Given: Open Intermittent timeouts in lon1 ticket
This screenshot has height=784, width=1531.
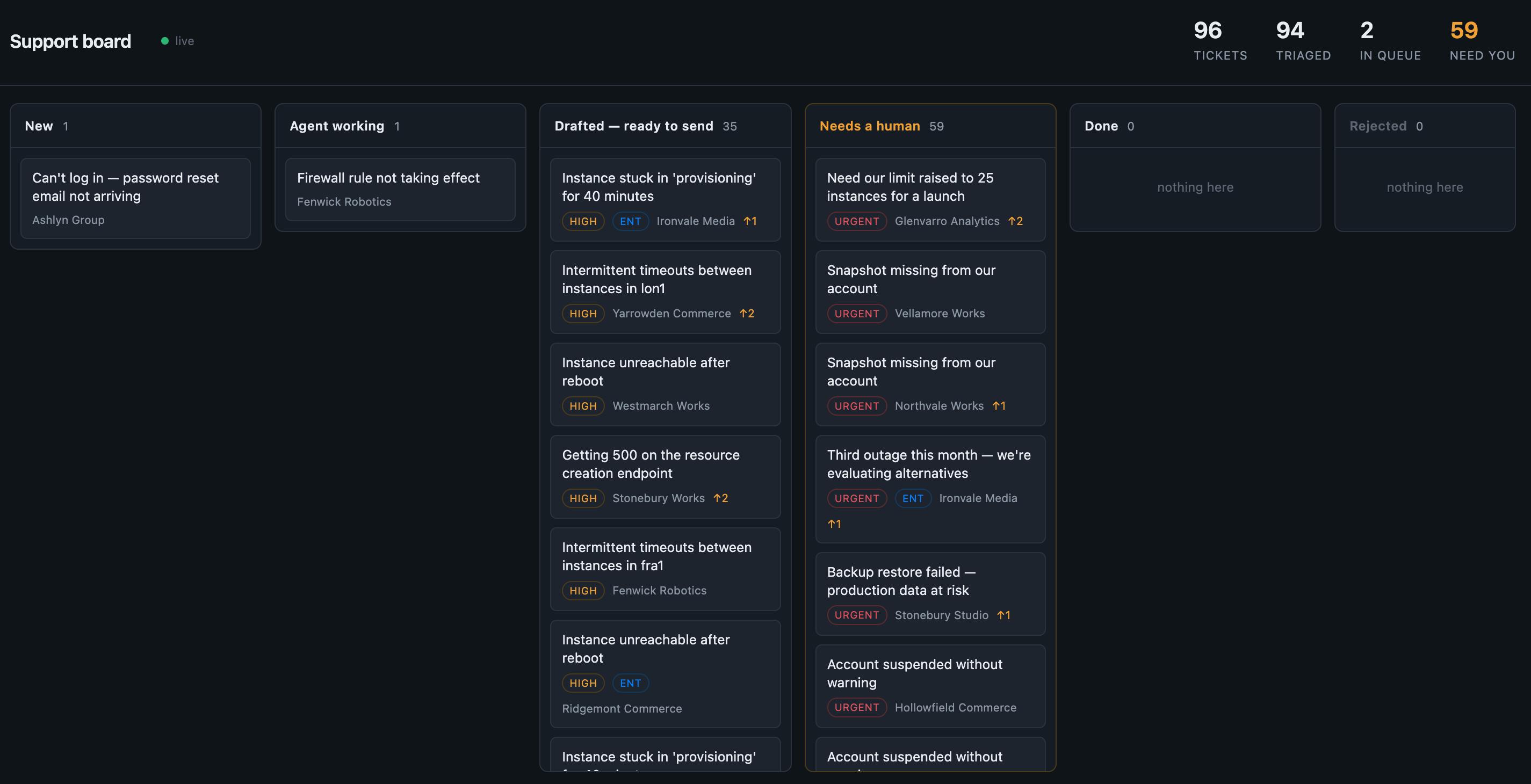Looking at the screenshot, I should pos(665,292).
